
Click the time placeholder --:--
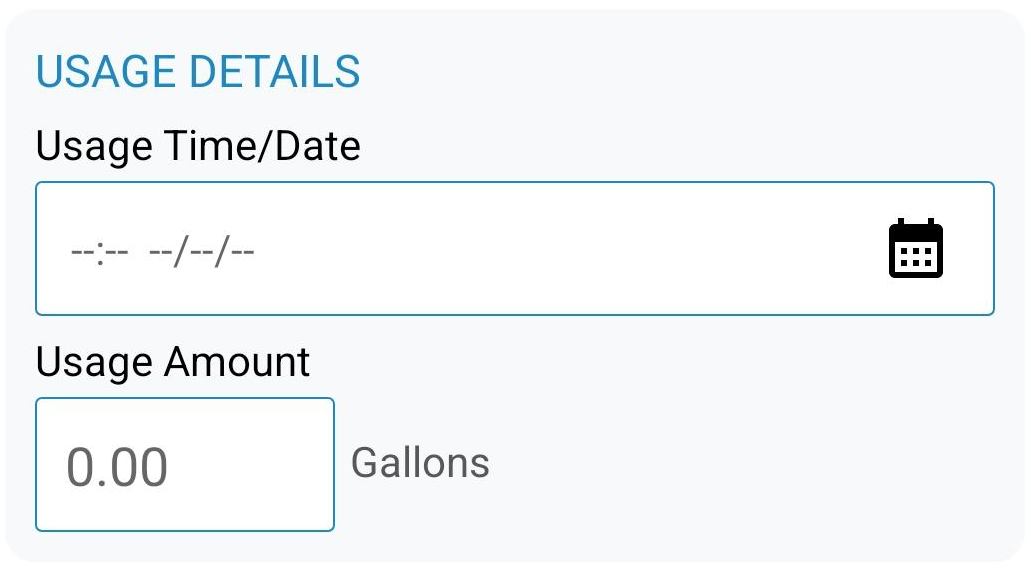point(99,250)
